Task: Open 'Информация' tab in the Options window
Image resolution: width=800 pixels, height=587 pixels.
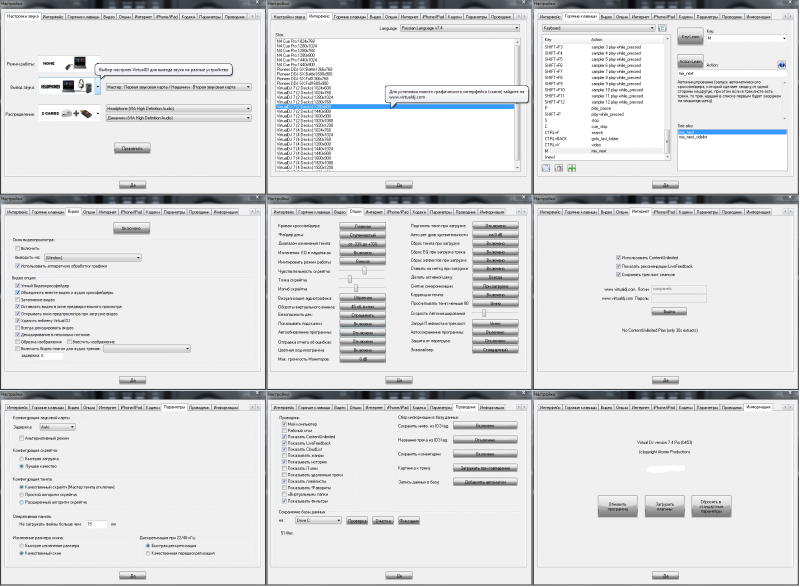Action: pyautogui.click(x=492, y=212)
